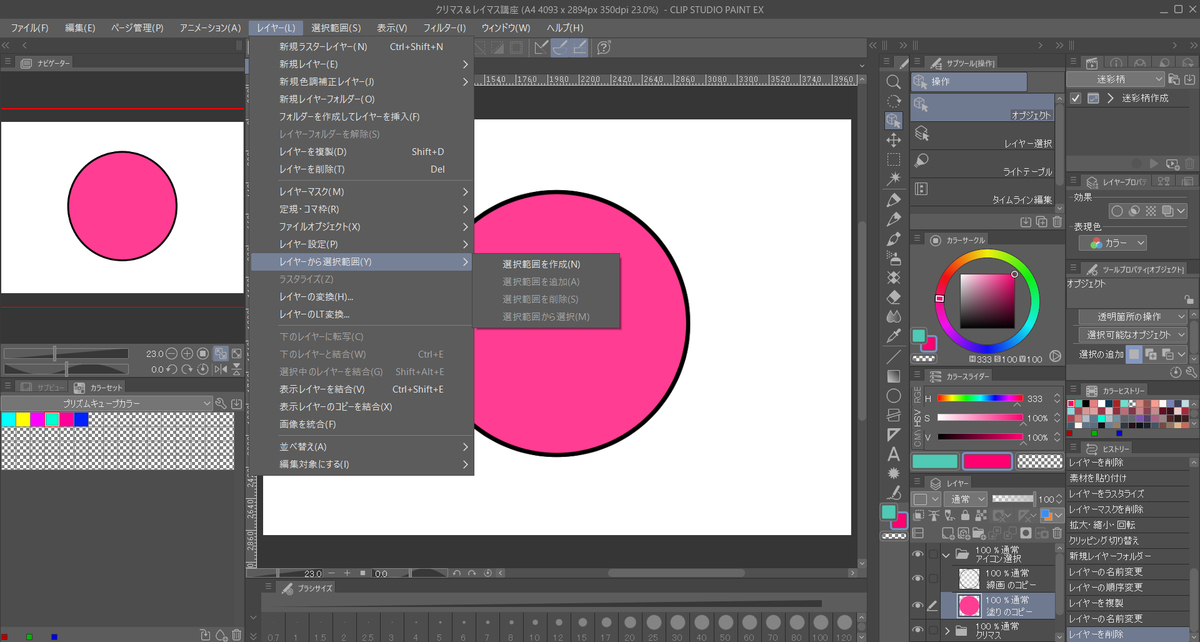Open the 透明箇所の操作 dropdown
Screen dimensions: 1200x642
click(x=1132, y=316)
